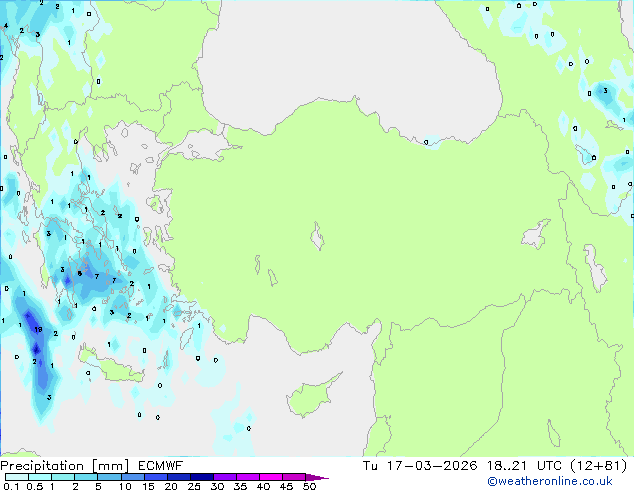The height and width of the screenshot is (490, 634).
Task: Select the date text 'Tu 17-03-2026'
Action: click(420, 466)
